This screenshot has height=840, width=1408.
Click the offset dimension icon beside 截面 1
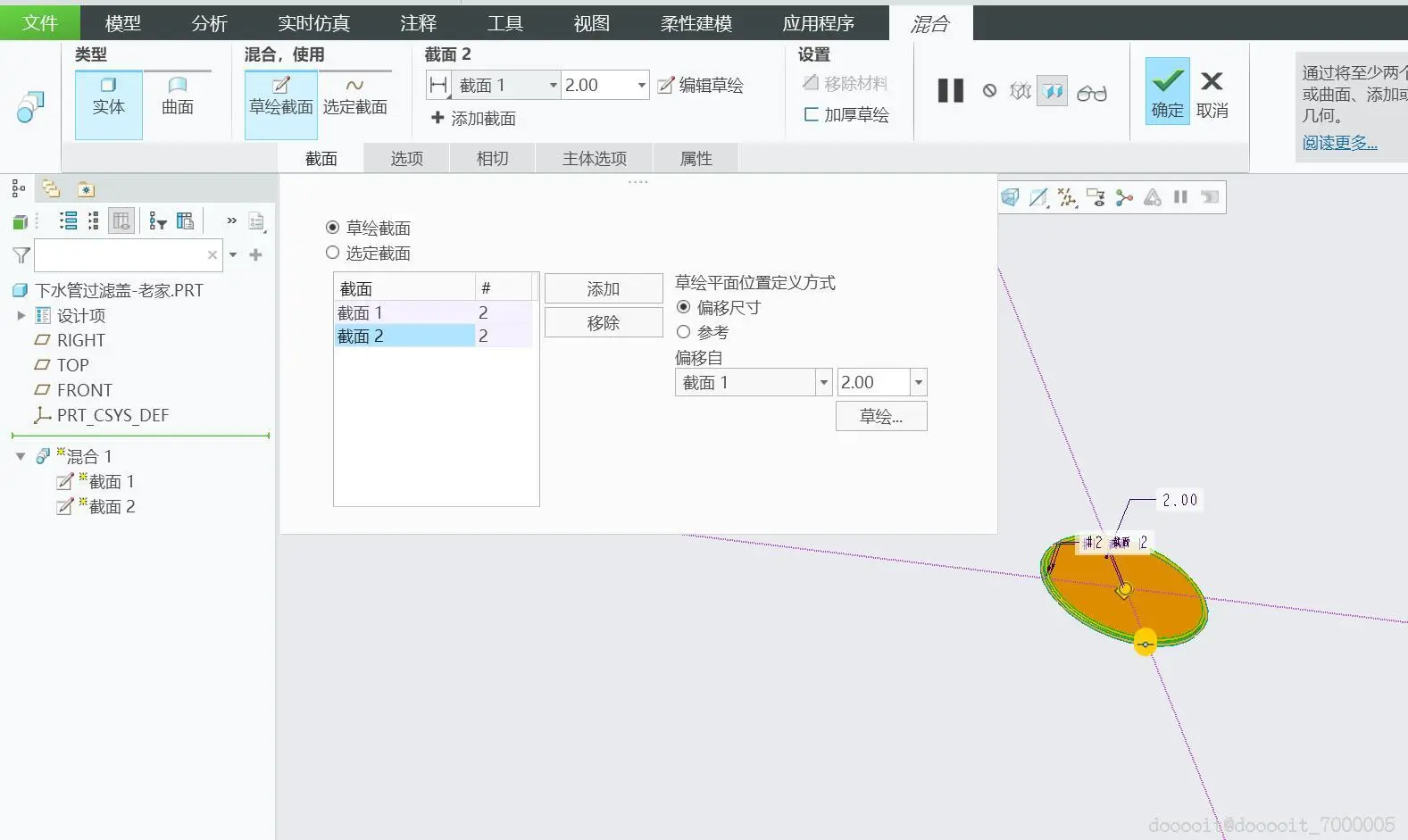[438, 86]
